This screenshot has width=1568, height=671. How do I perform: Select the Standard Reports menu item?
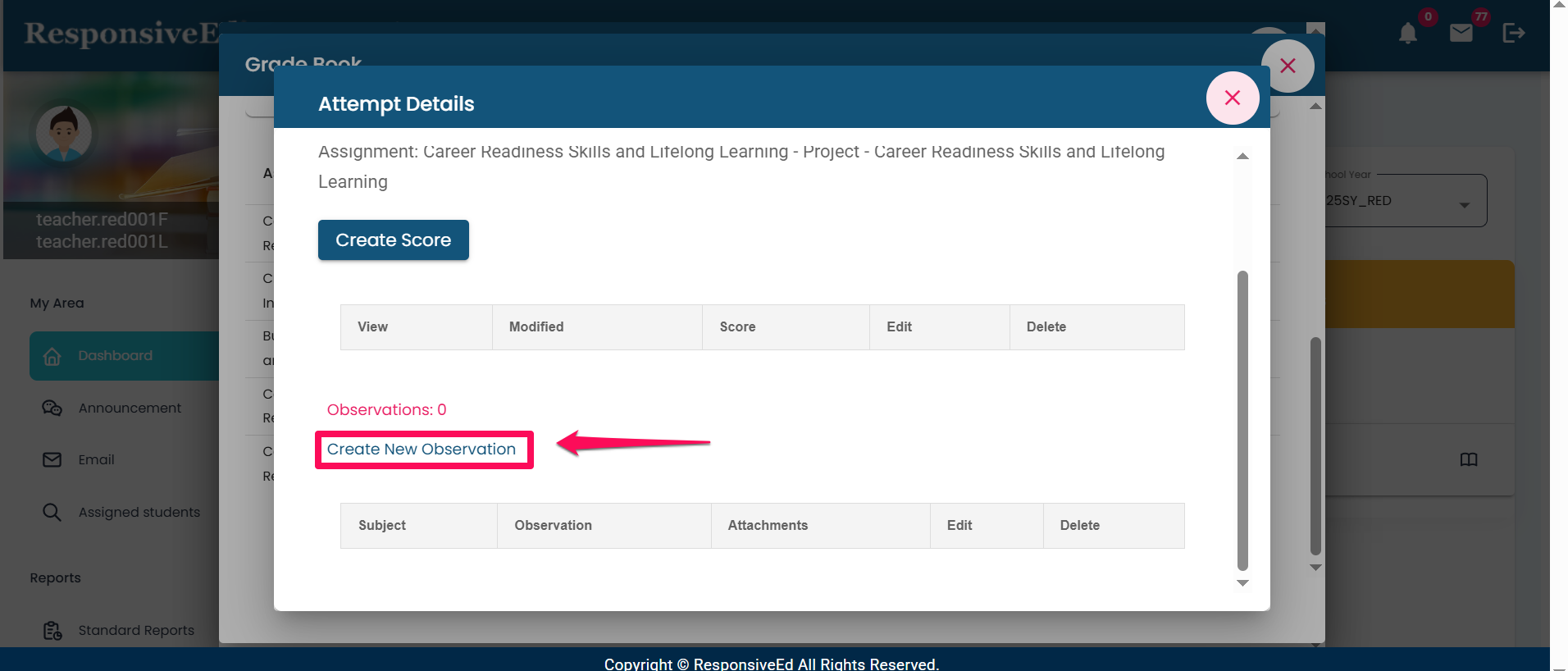[136, 630]
